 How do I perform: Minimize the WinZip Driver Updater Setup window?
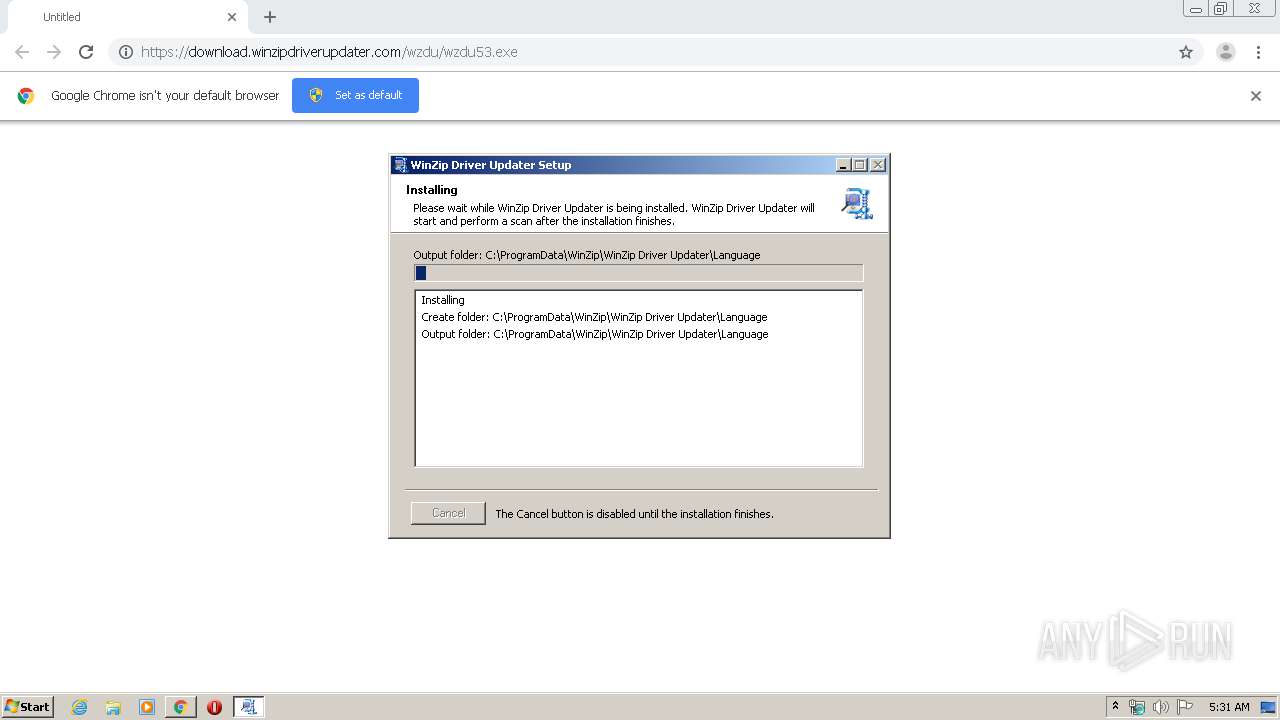[x=843, y=165]
